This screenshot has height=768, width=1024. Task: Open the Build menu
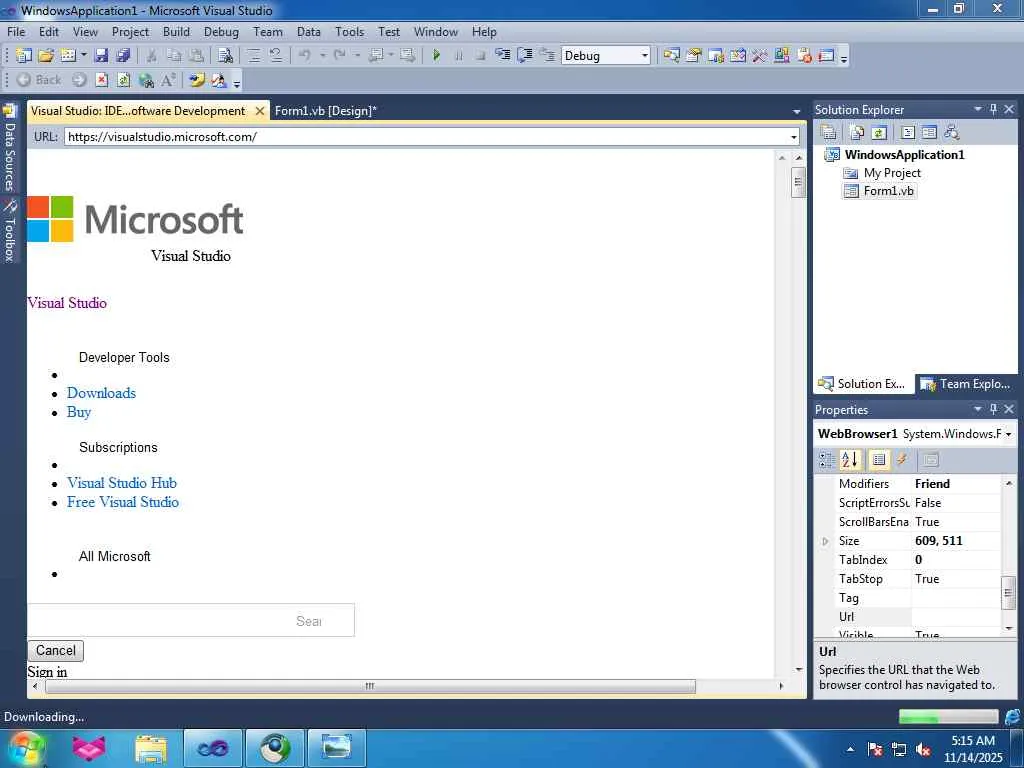click(176, 31)
